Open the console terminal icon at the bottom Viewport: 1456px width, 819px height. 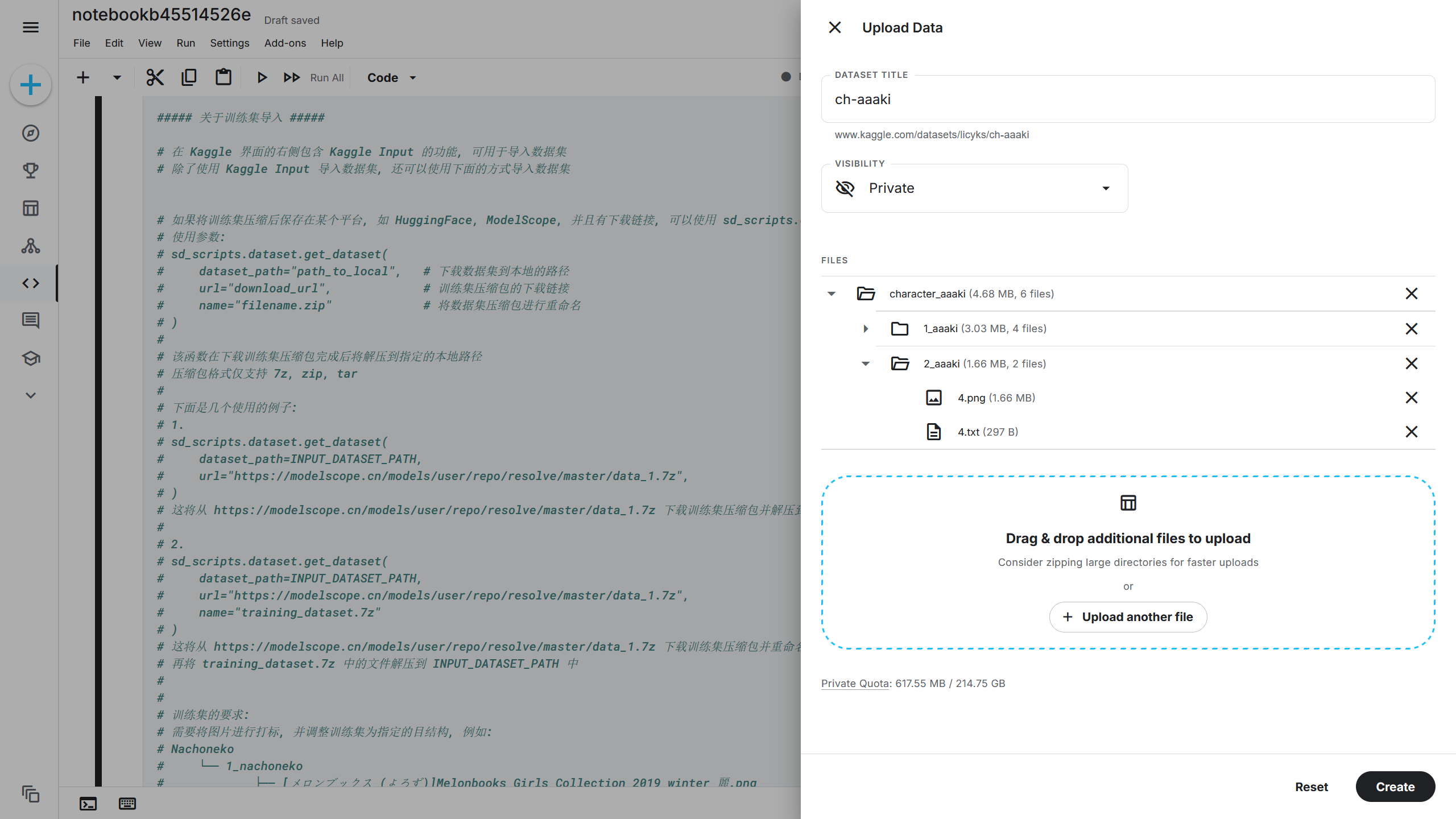[88, 804]
